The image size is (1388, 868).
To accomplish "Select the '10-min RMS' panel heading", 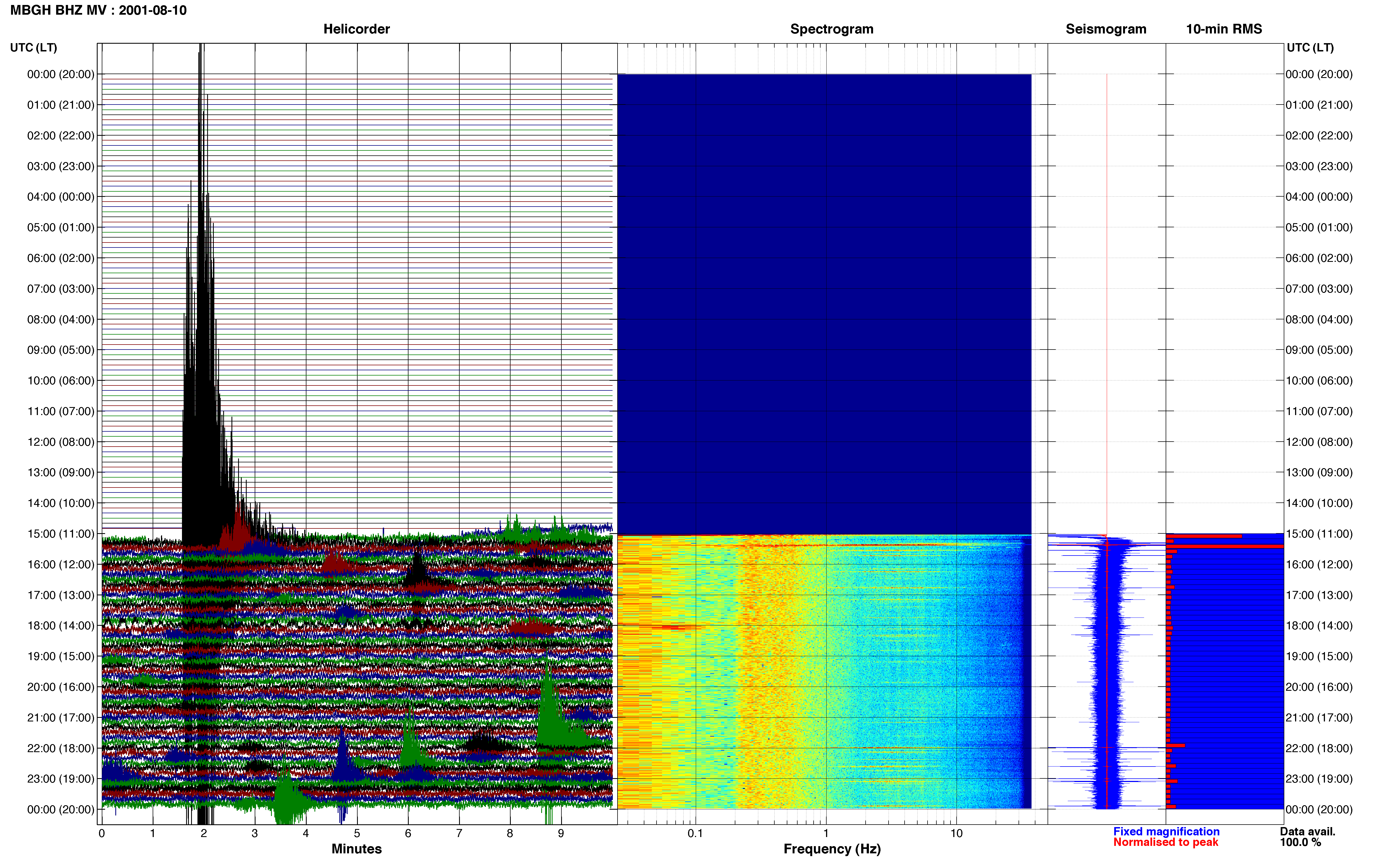I will pyautogui.click(x=1224, y=29).
